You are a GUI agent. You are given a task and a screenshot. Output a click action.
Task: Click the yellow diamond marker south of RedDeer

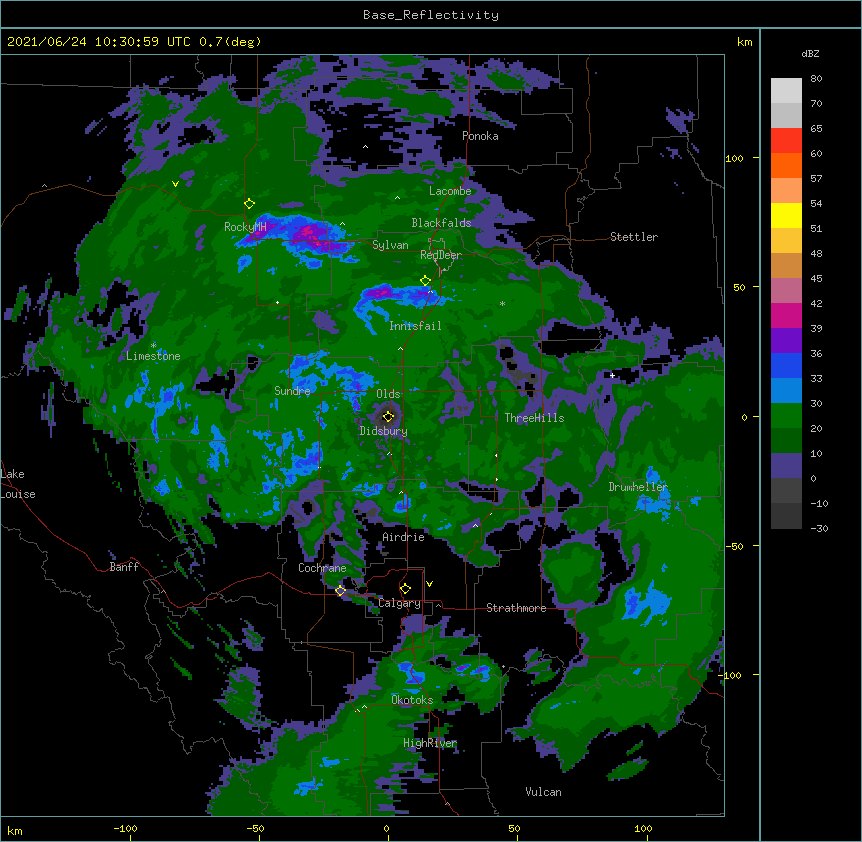click(425, 281)
